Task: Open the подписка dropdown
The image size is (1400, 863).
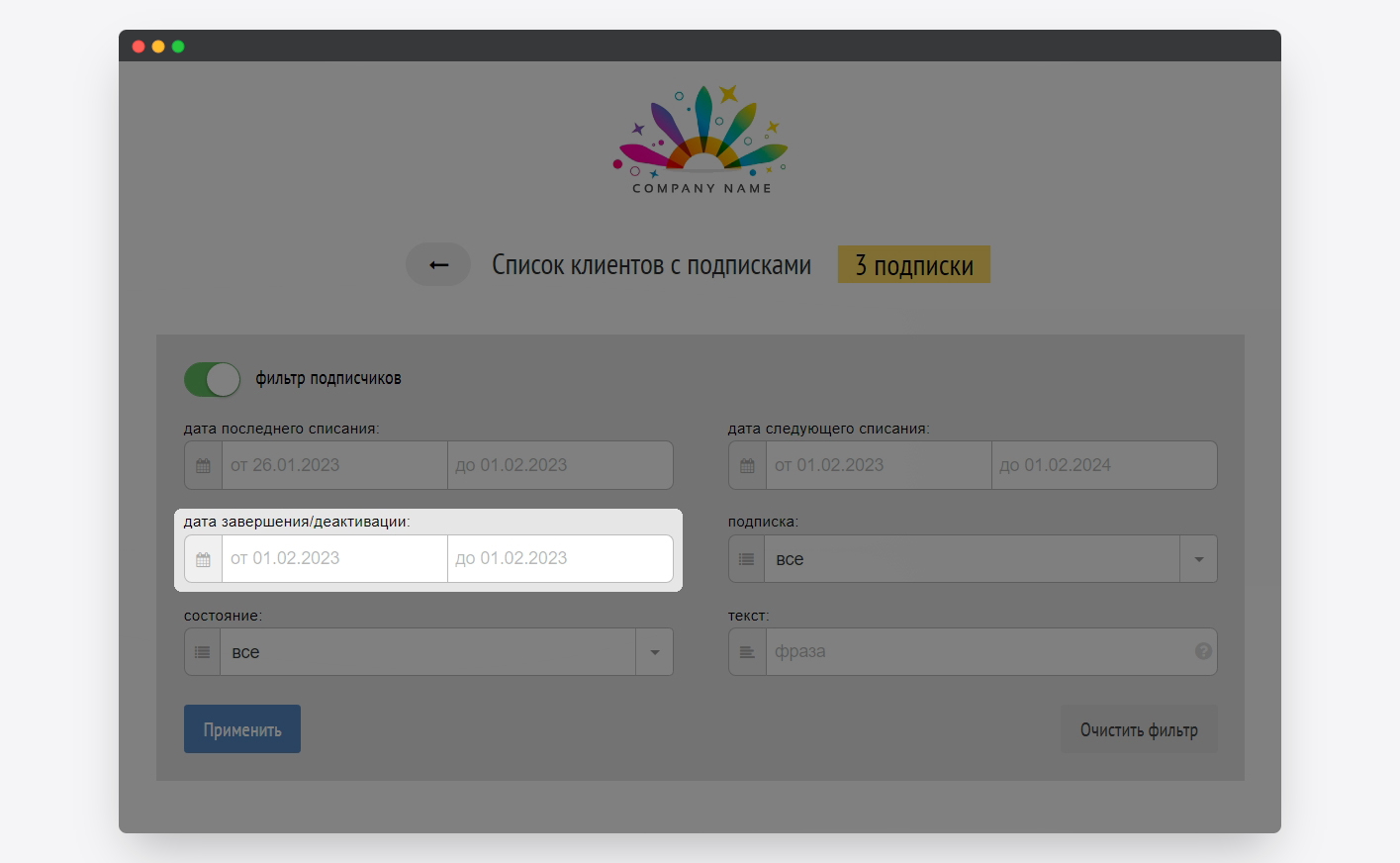Action: [1198, 559]
